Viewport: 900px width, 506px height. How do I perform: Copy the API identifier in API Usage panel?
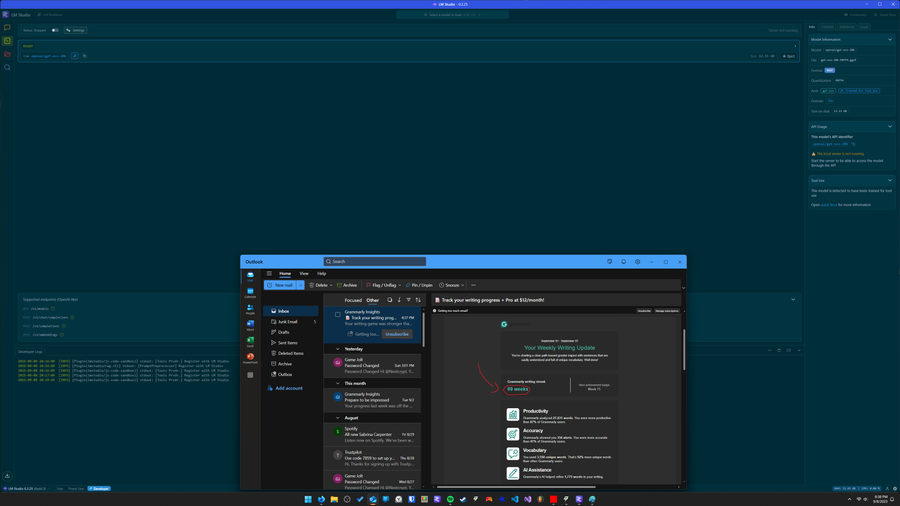point(854,144)
